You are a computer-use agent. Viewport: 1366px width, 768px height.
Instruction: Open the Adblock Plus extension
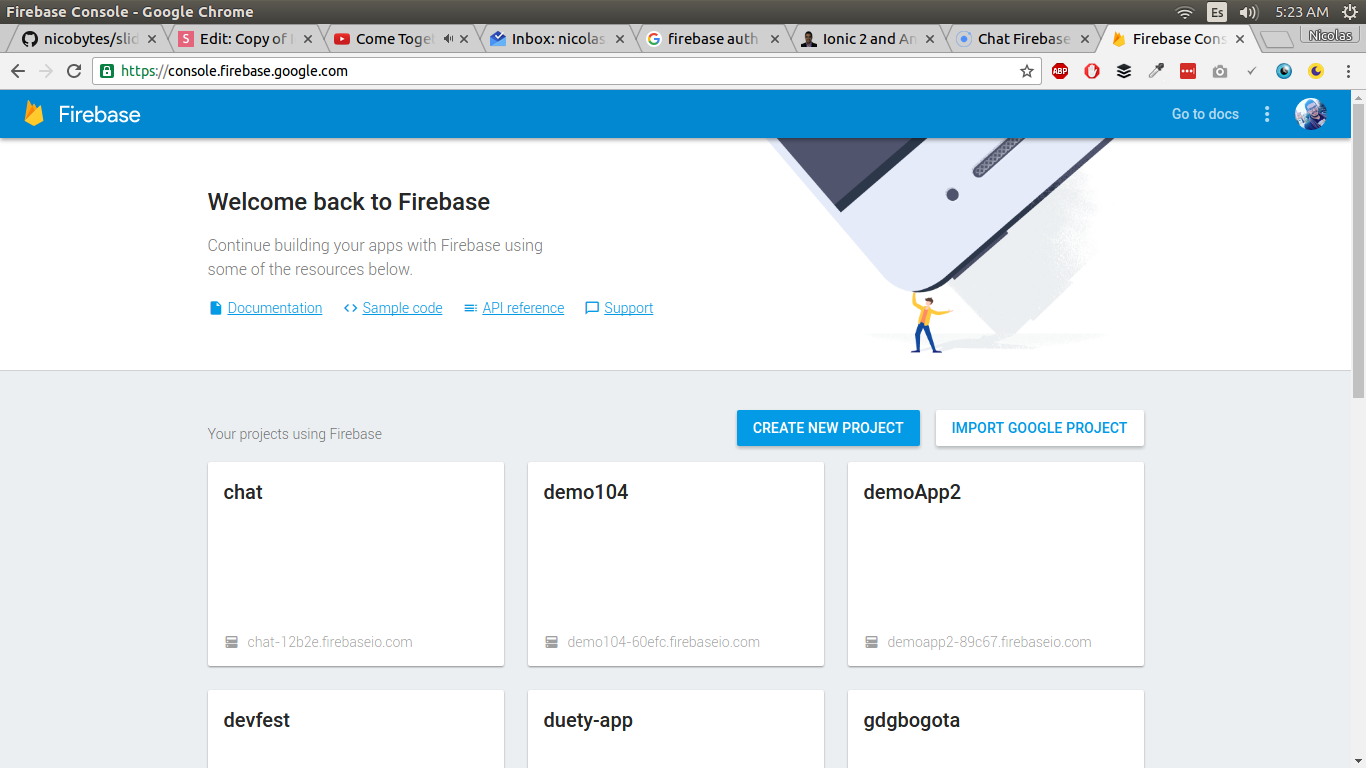click(1060, 71)
